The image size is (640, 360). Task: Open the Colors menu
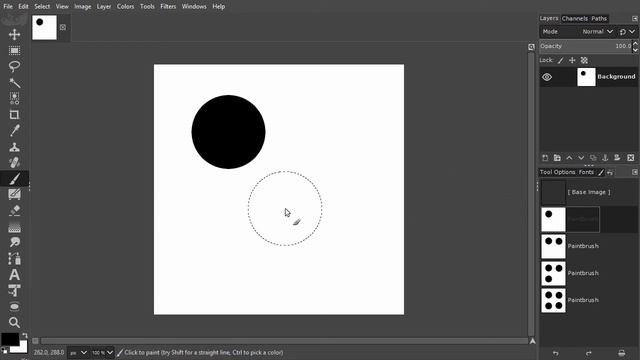coord(125,7)
